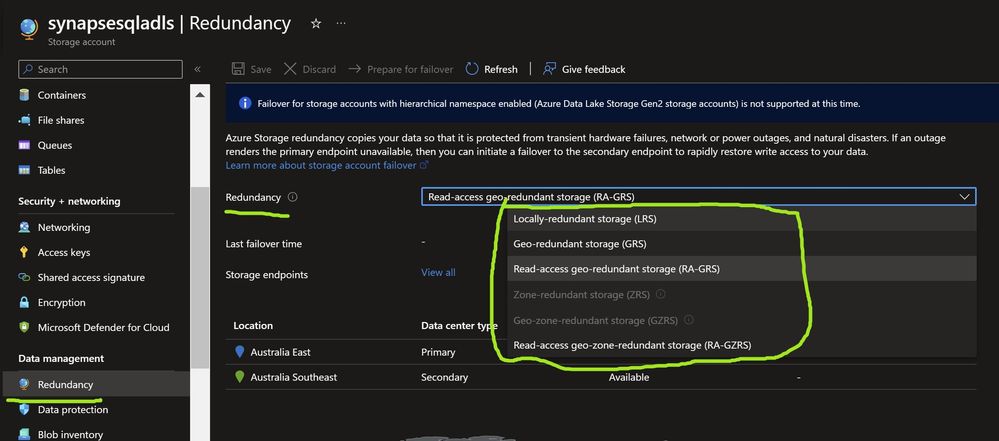Open Microsoft Defender for Cloud page
This screenshot has width=999, height=441.
point(103,328)
